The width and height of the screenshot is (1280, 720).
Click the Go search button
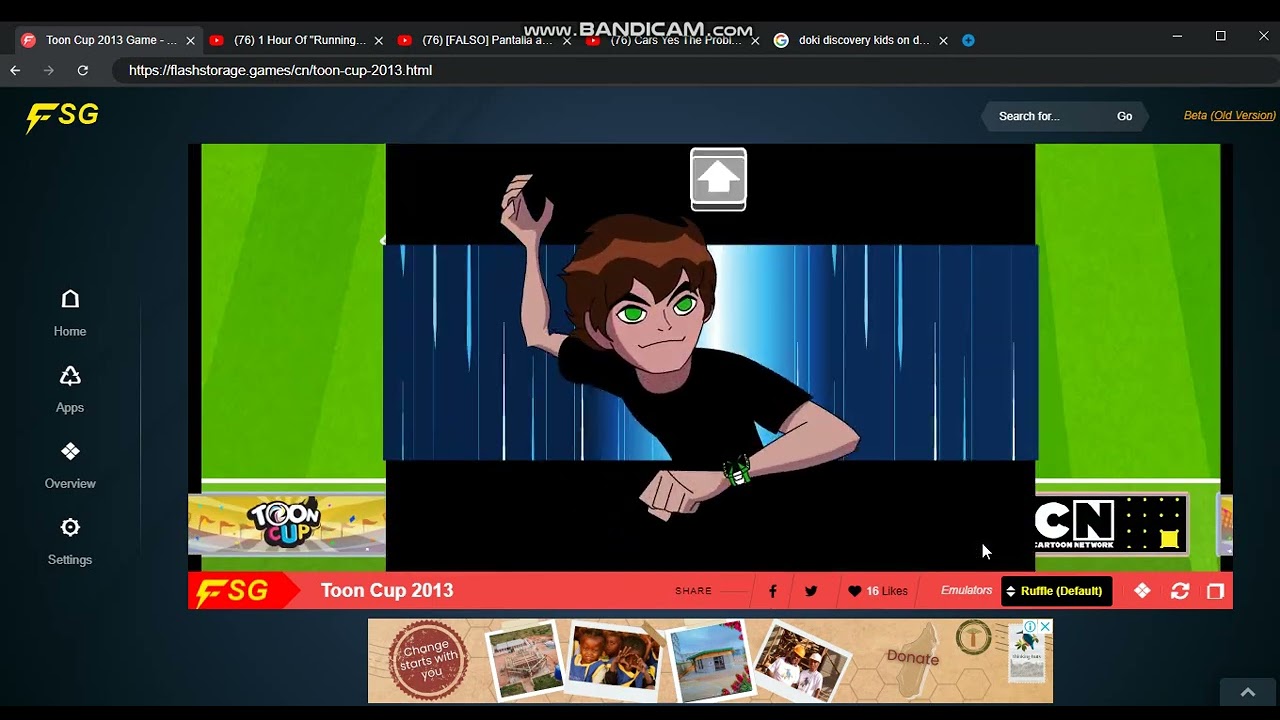[x=1124, y=117]
